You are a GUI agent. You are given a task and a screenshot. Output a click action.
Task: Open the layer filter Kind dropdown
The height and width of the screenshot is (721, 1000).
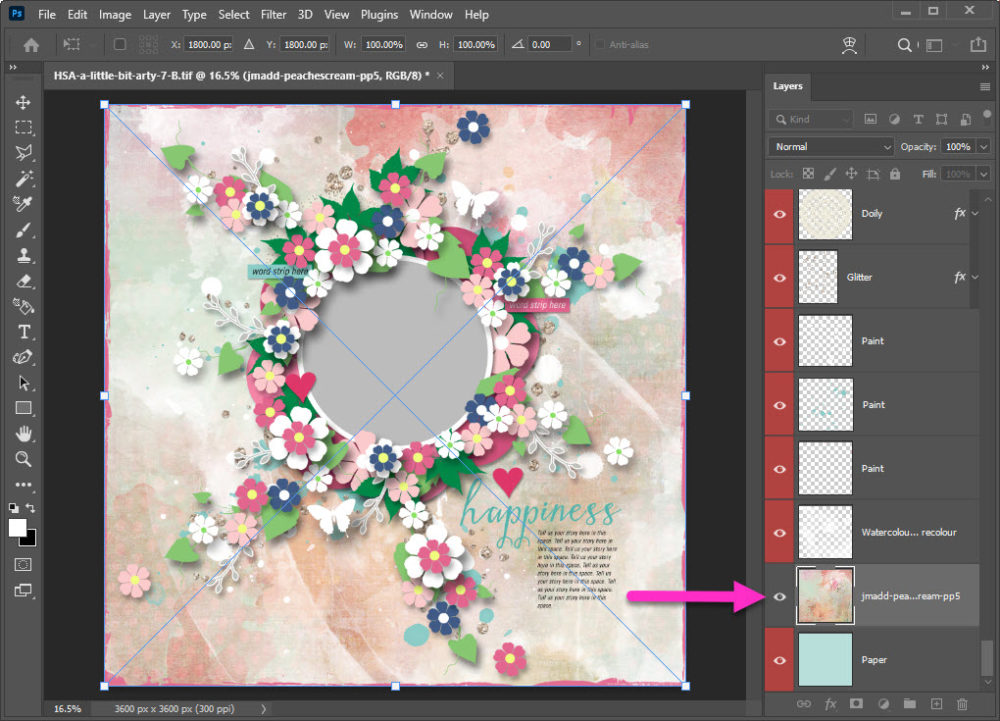point(811,119)
